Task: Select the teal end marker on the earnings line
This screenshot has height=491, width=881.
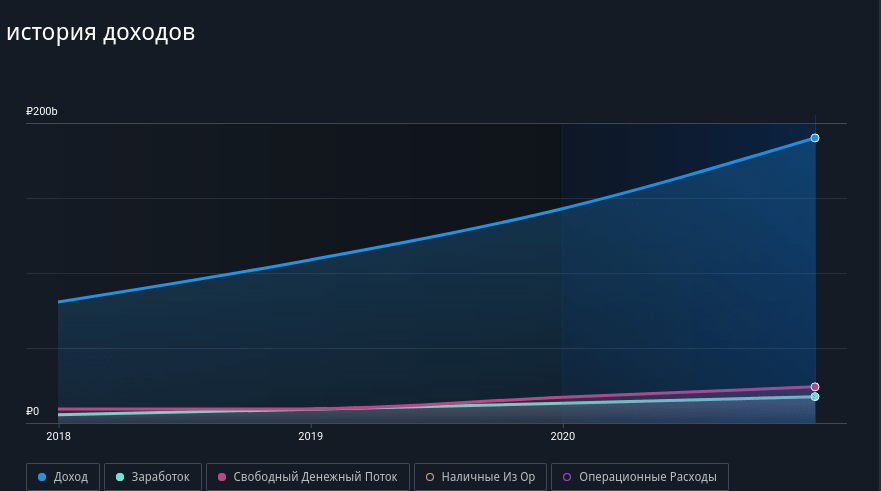Action: point(815,397)
